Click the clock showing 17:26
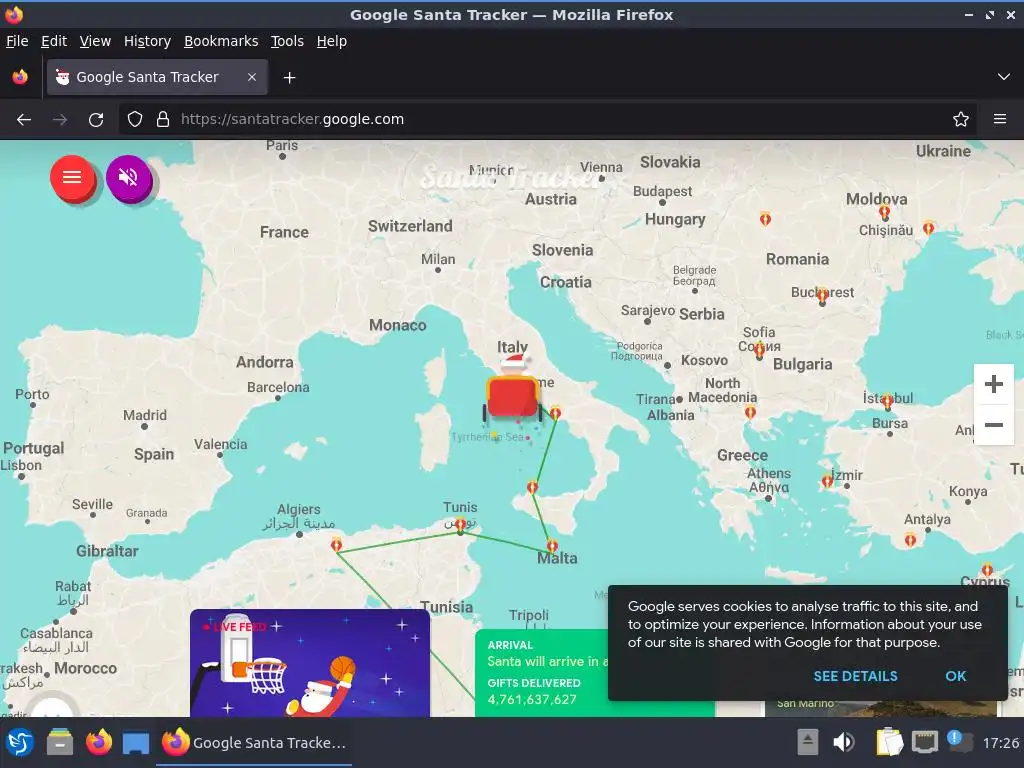The width and height of the screenshot is (1024, 768). 1000,743
